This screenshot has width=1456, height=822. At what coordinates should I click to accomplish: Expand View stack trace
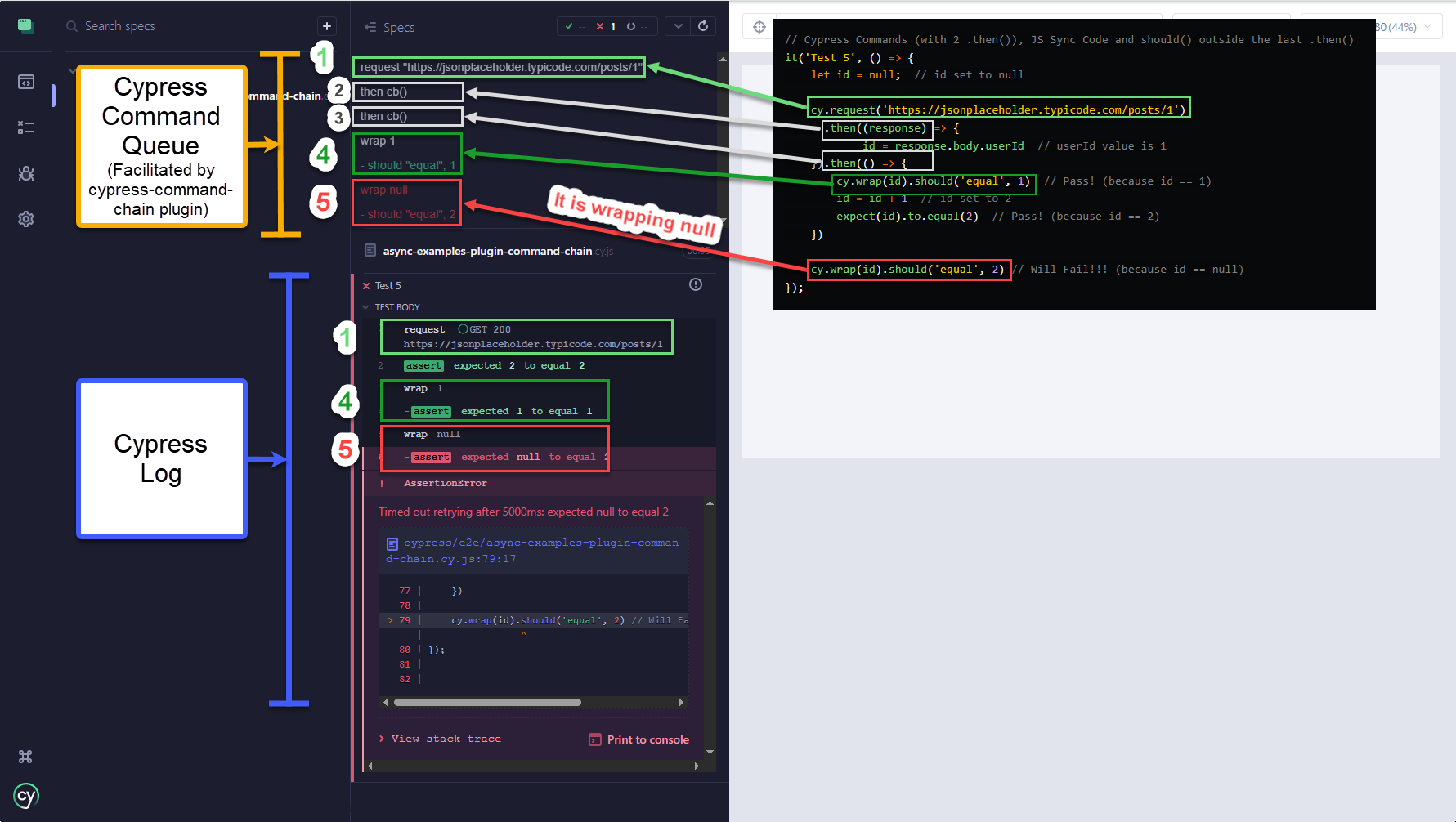tap(440, 739)
